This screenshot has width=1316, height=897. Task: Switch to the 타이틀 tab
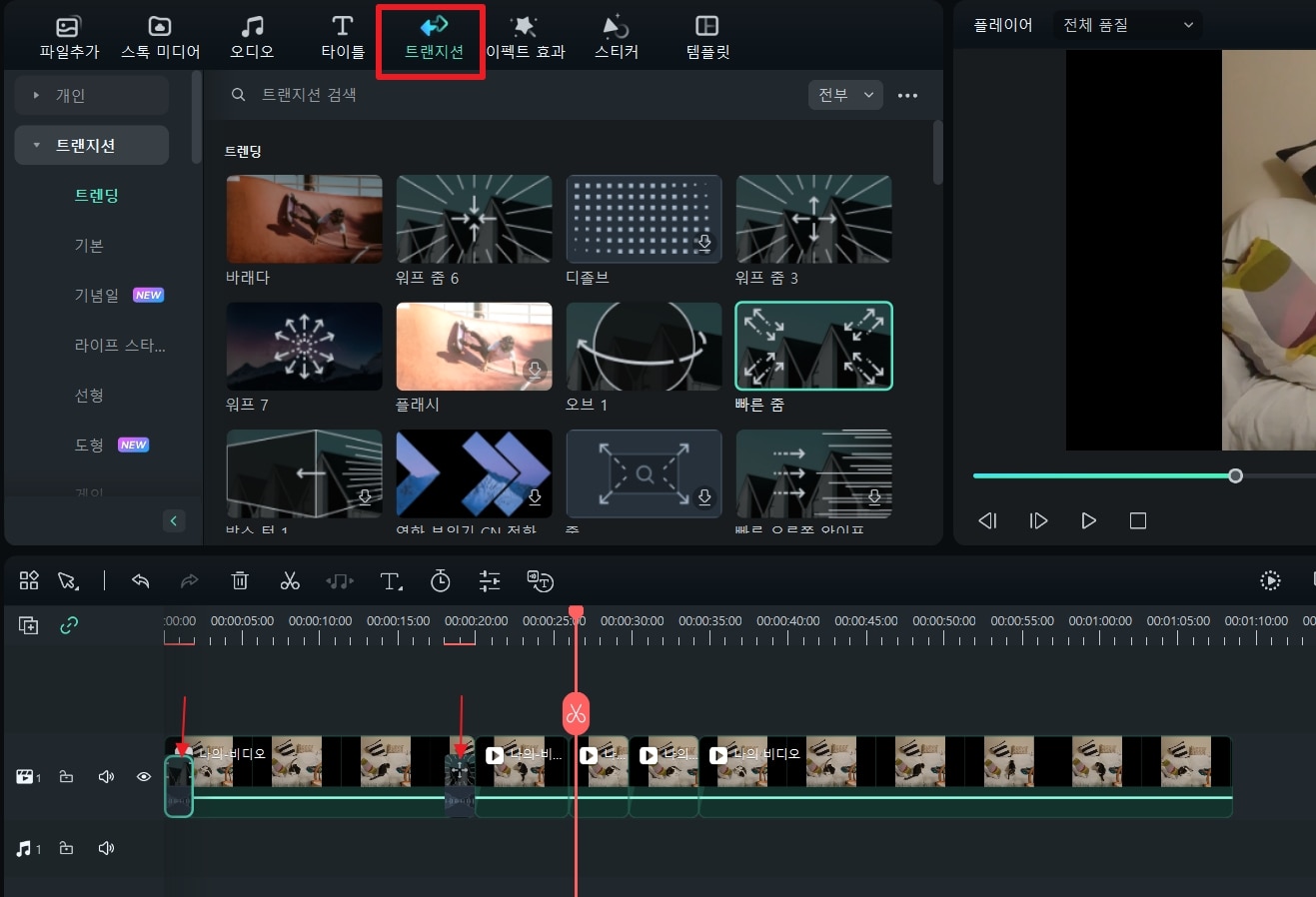tap(343, 38)
